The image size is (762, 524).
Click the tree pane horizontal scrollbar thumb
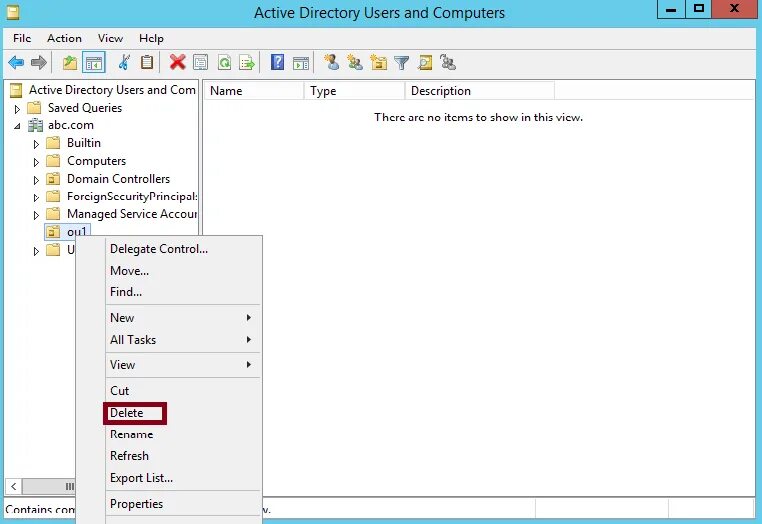point(50,486)
